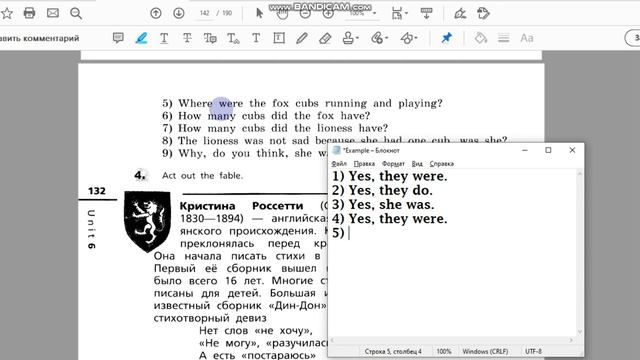Image resolution: width=640 pixels, height=360 pixels.
Task: Click the Notepad vertical scrollbar
Action: 580,253
